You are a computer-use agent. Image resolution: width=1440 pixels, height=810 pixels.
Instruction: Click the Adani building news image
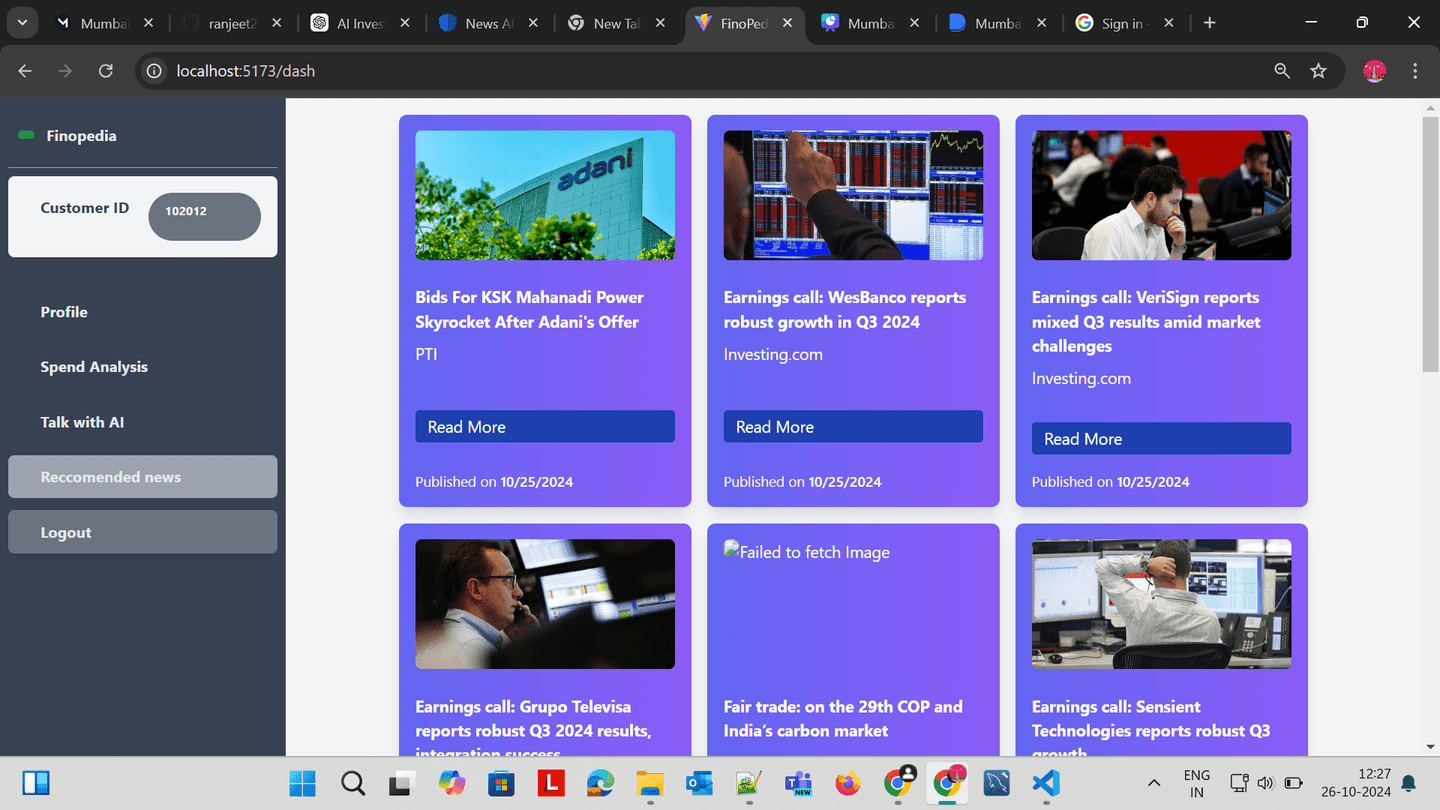pos(545,195)
